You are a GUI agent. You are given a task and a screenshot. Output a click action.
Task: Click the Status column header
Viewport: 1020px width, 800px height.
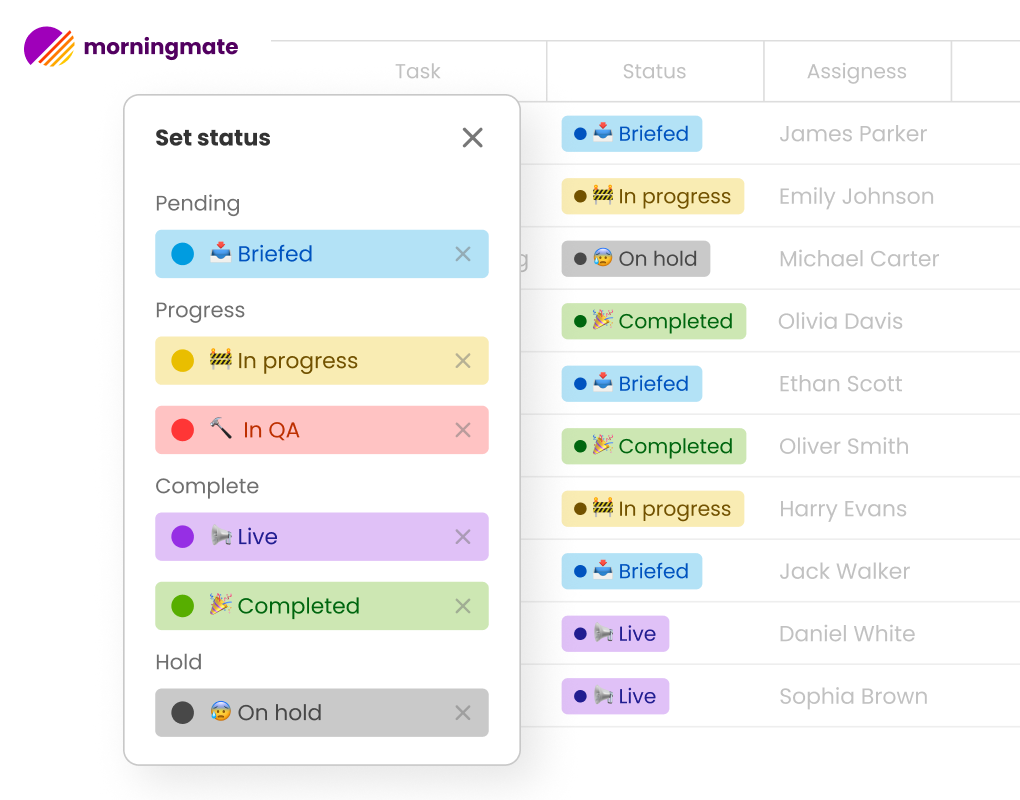pos(654,71)
